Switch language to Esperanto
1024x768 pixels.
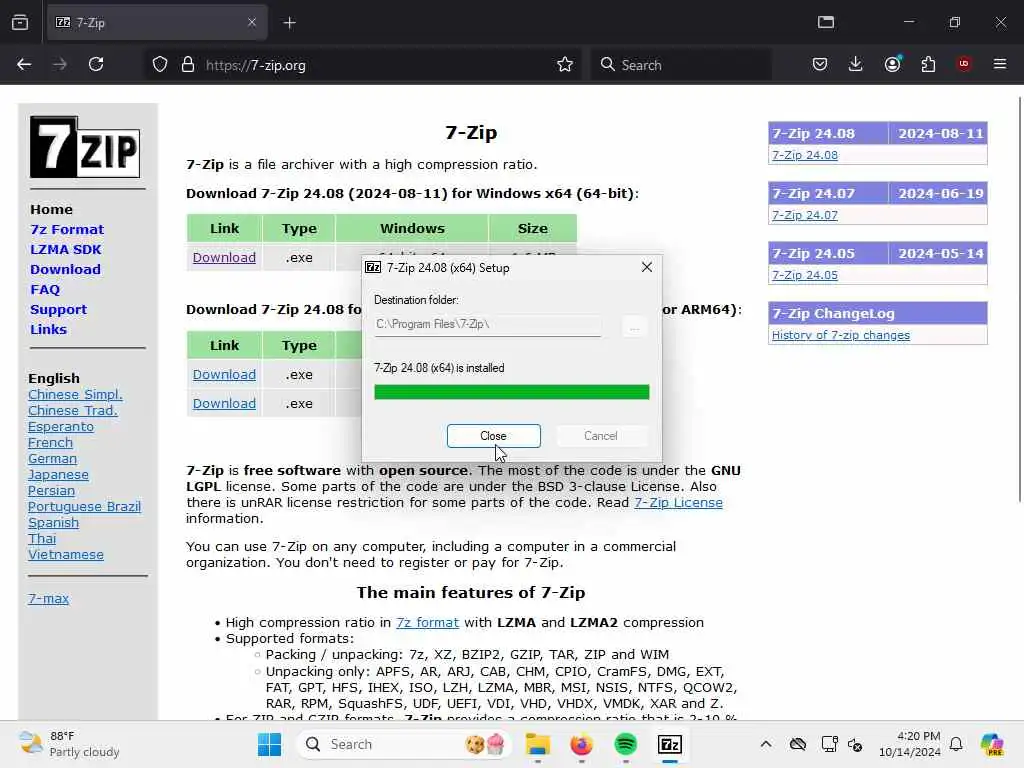point(61,426)
